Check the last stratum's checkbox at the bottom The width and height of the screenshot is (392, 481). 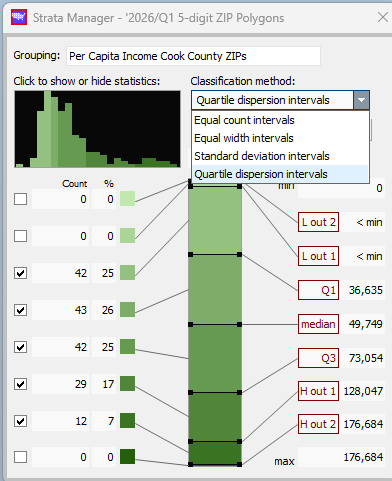coord(21,457)
